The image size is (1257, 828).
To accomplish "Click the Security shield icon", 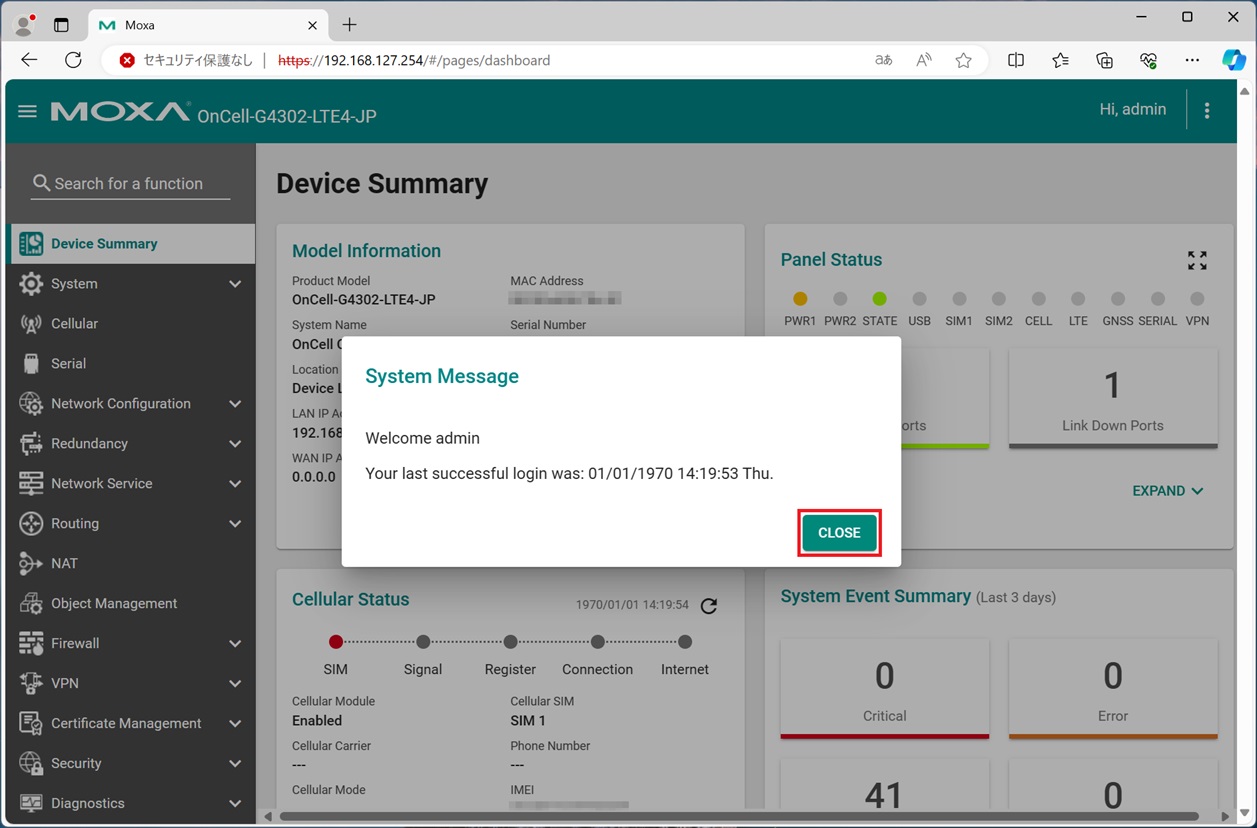I will [x=31, y=764].
